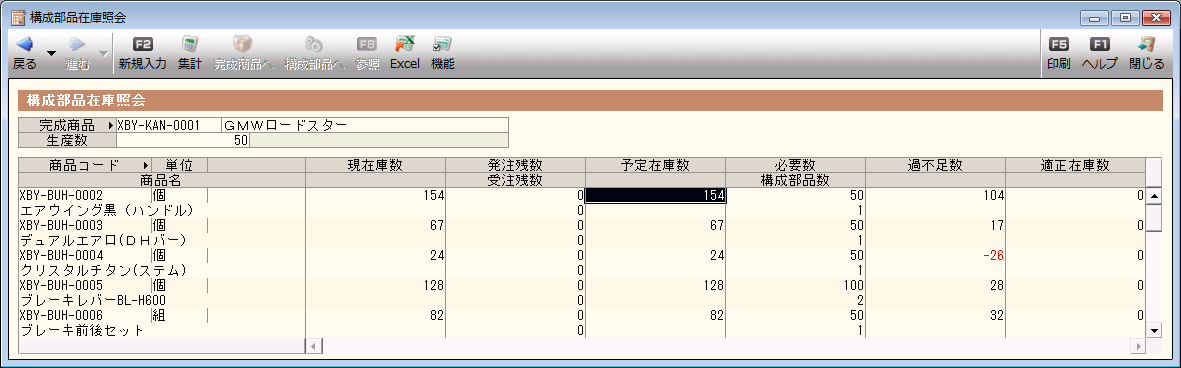Viewport: 1181px width, 368px height.
Task: Click the 進む forward arrow icon
Action: [x=77, y=44]
